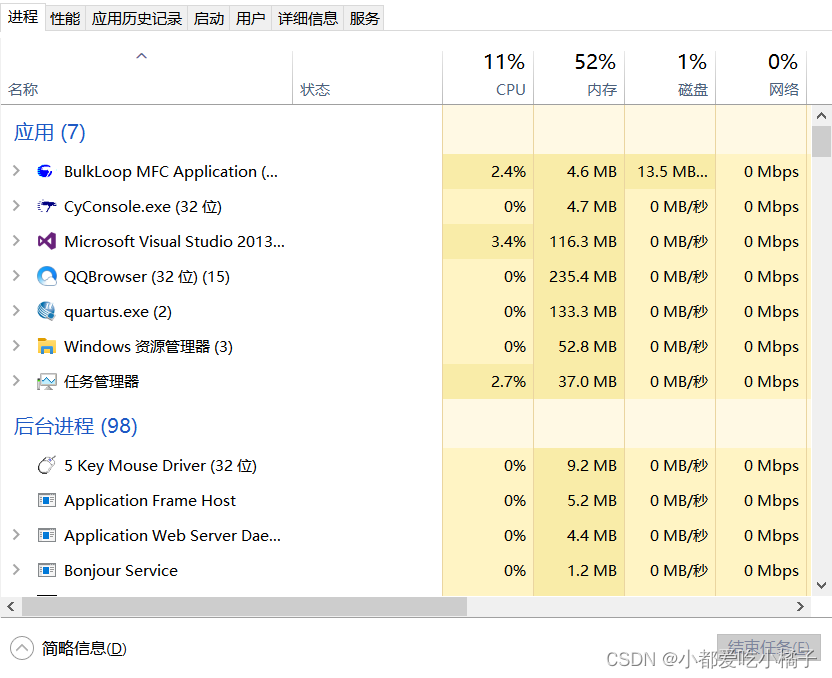Select the 应用 (7) group header
This screenshot has height=678, width=832.
pyautogui.click(x=49, y=132)
